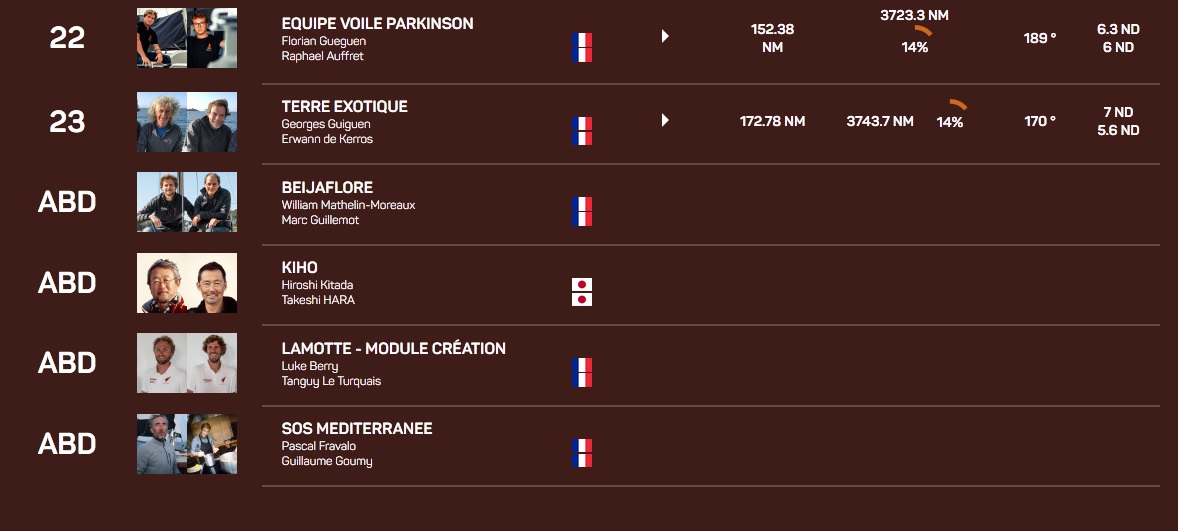Open the Equipe Voile Parkinson crew photo
Screen dimensions: 1178x531
pyautogui.click(x=187, y=38)
